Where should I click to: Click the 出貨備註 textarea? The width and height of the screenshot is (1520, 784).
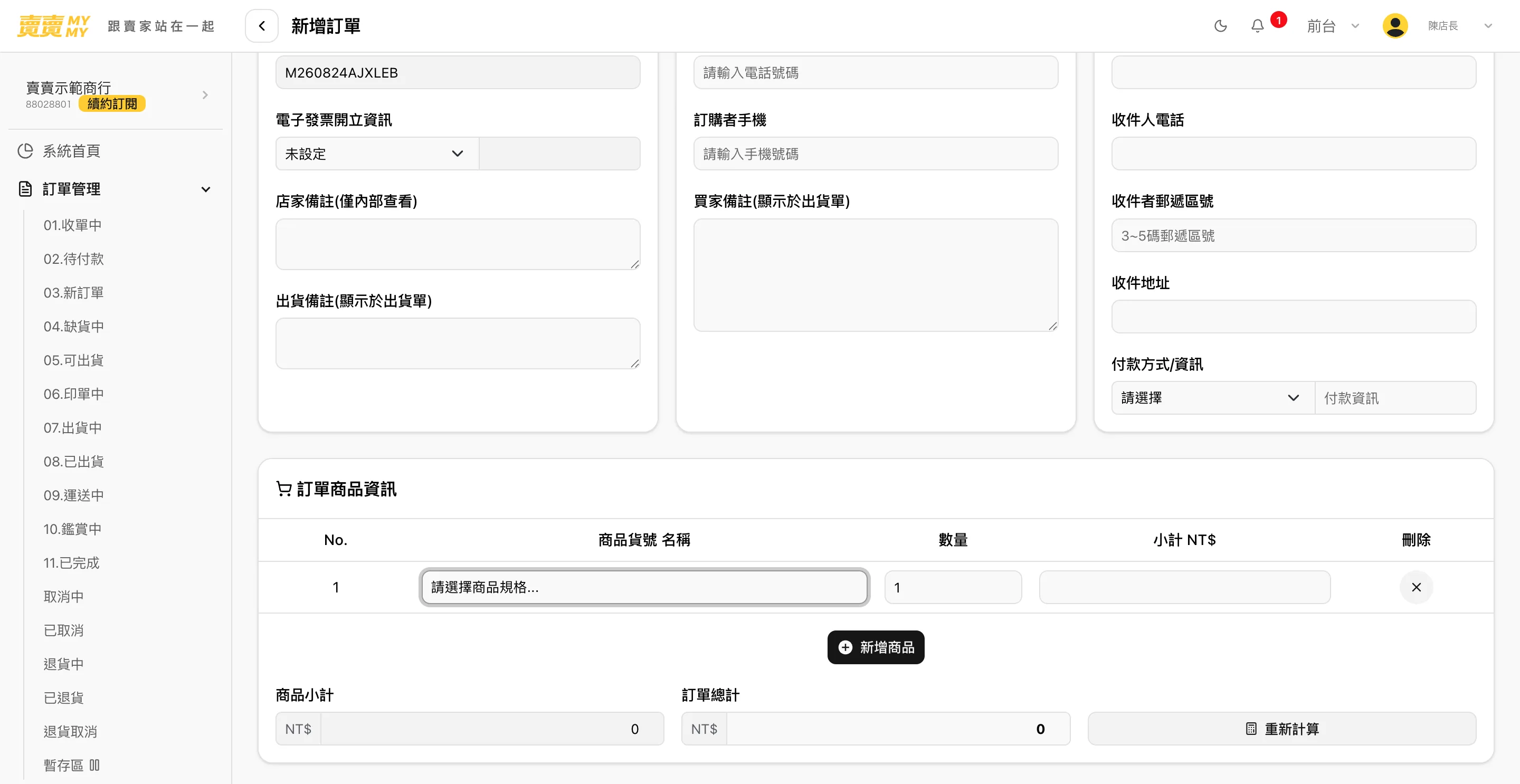pos(458,343)
